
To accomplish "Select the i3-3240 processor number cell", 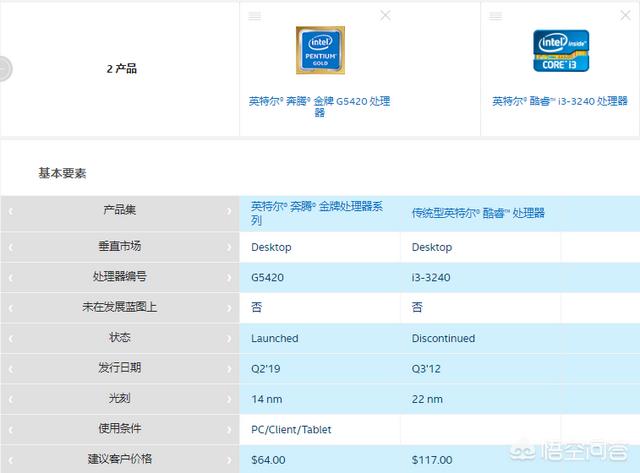I will coord(431,278).
